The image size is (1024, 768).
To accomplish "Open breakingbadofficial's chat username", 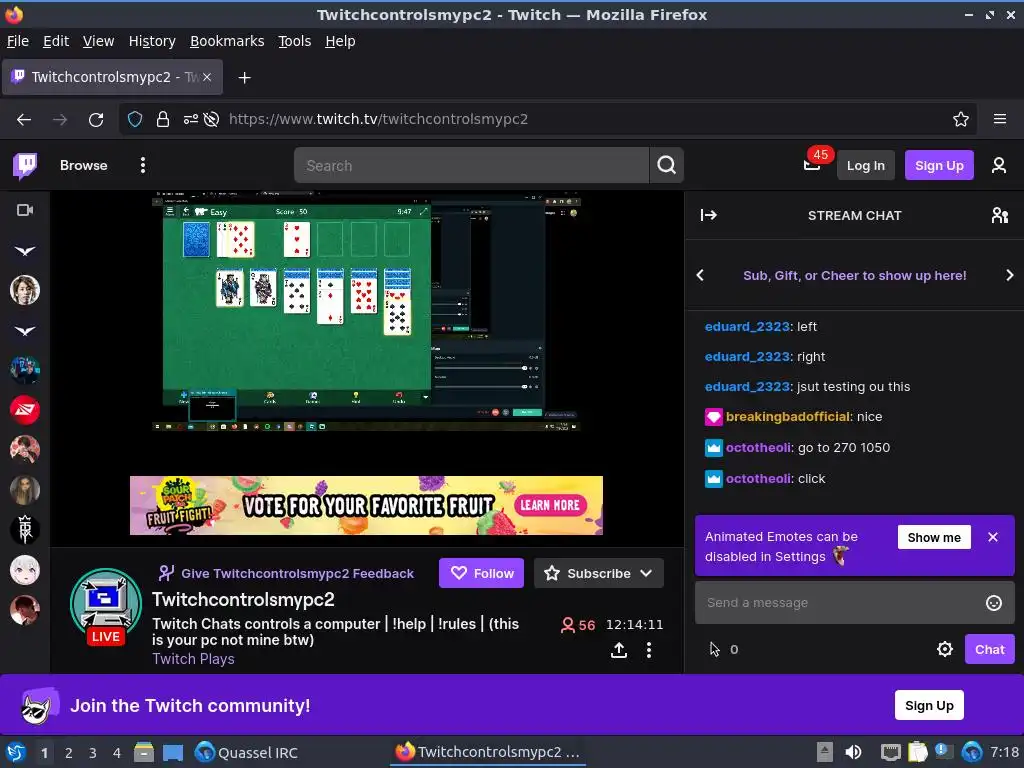I will pyautogui.click(x=788, y=417).
